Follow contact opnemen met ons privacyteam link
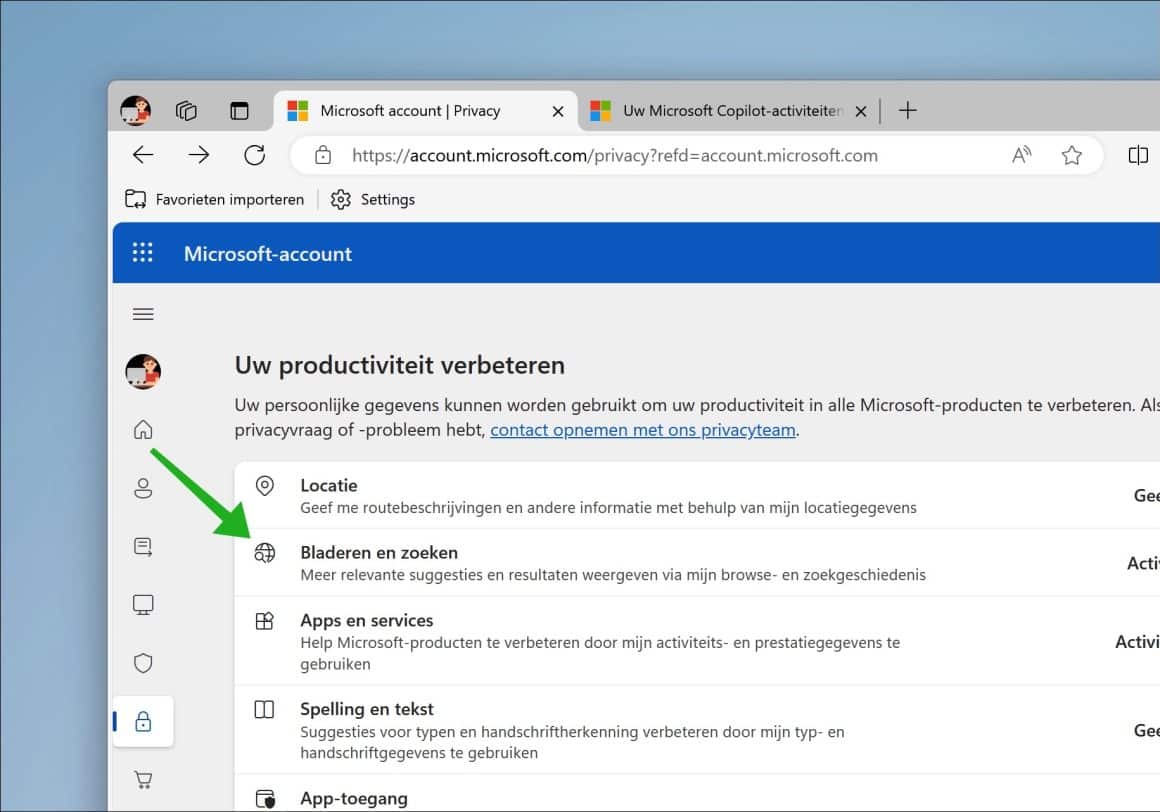This screenshot has width=1160, height=812. pyautogui.click(x=643, y=430)
